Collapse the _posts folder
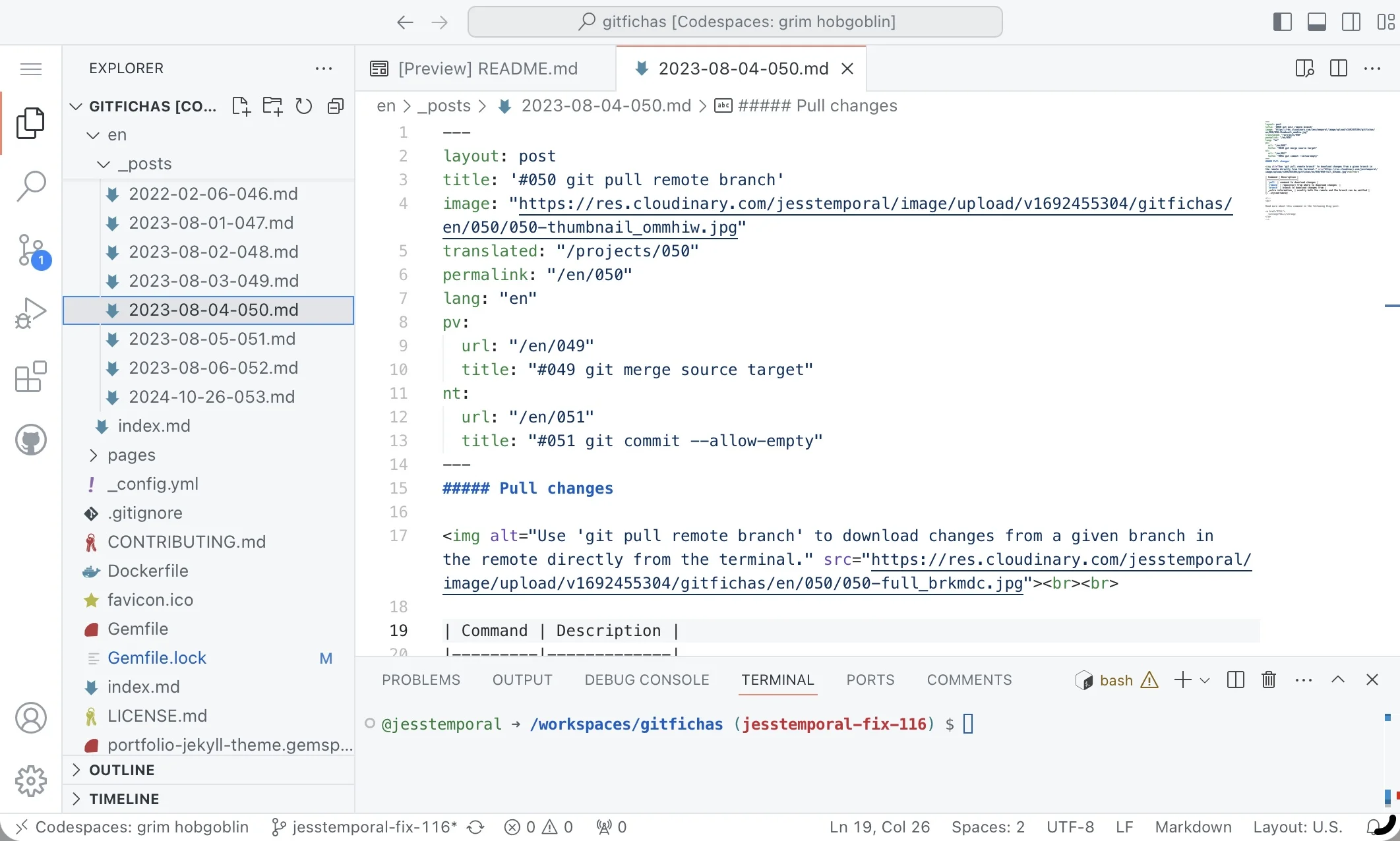Viewport: 1400px width, 841px height. (x=104, y=163)
